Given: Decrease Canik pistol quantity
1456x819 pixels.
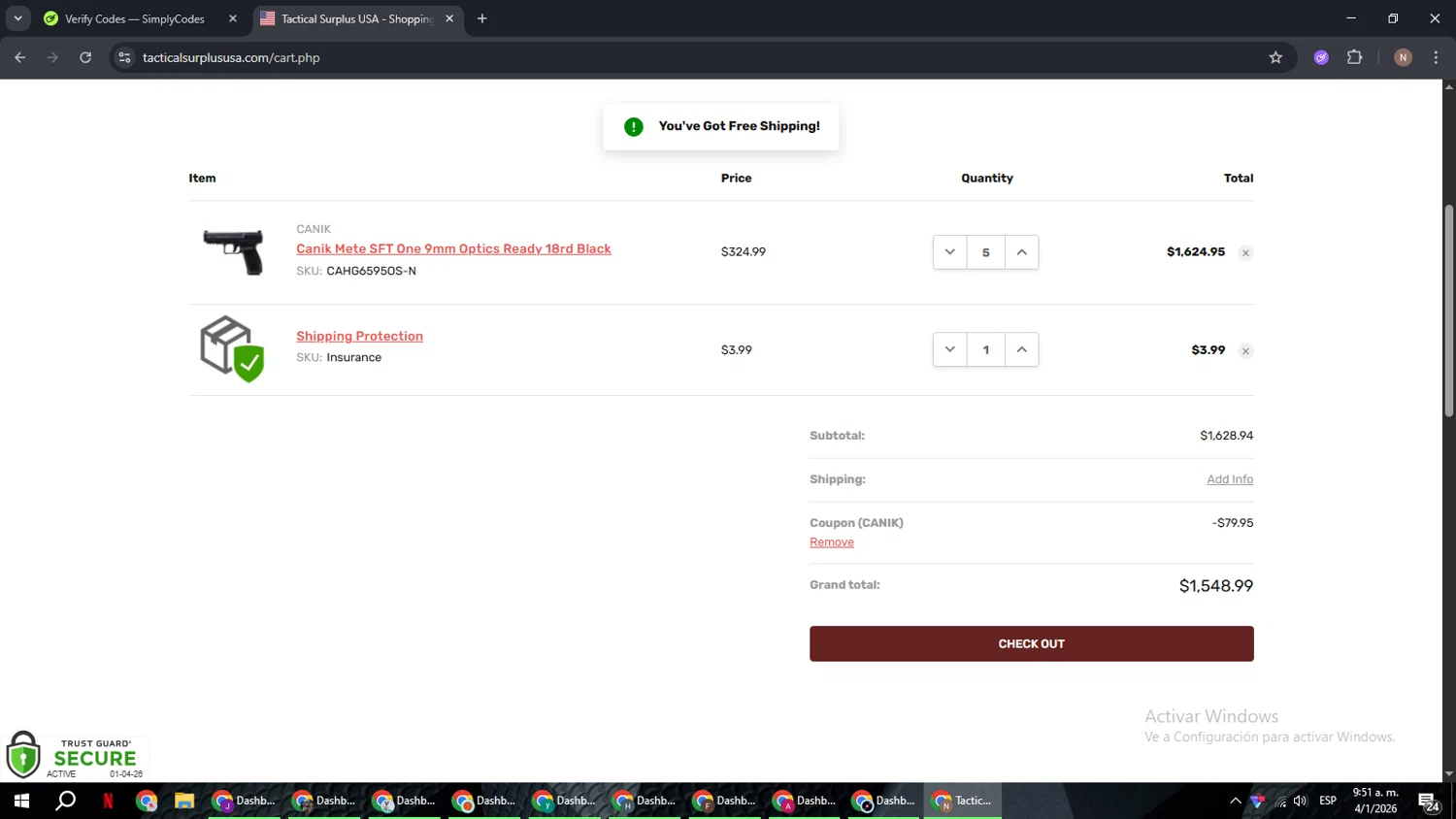Looking at the screenshot, I should tap(949, 252).
